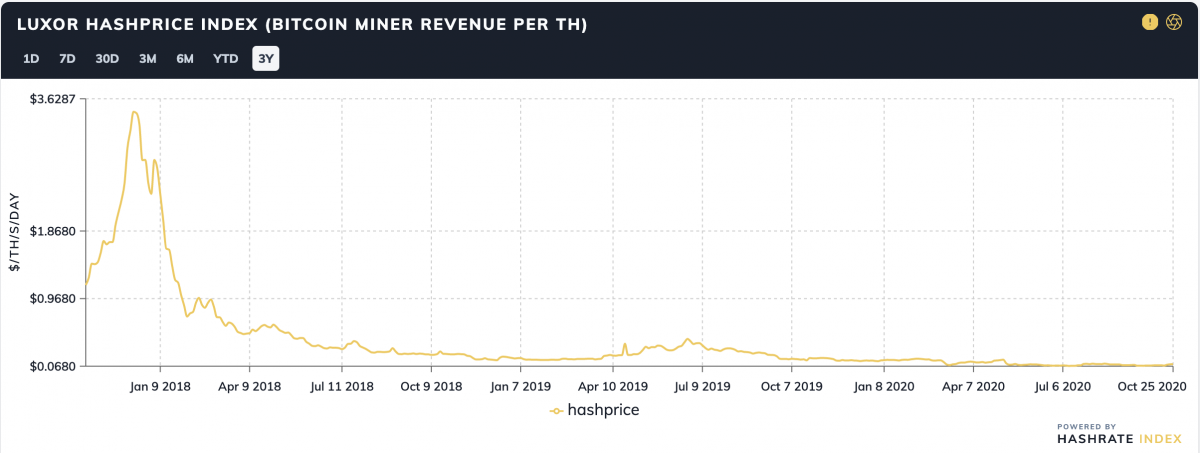Image resolution: width=1200 pixels, height=453 pixels.
Task: Click the Apr 10 2019 date label
Action: point(613,384)
